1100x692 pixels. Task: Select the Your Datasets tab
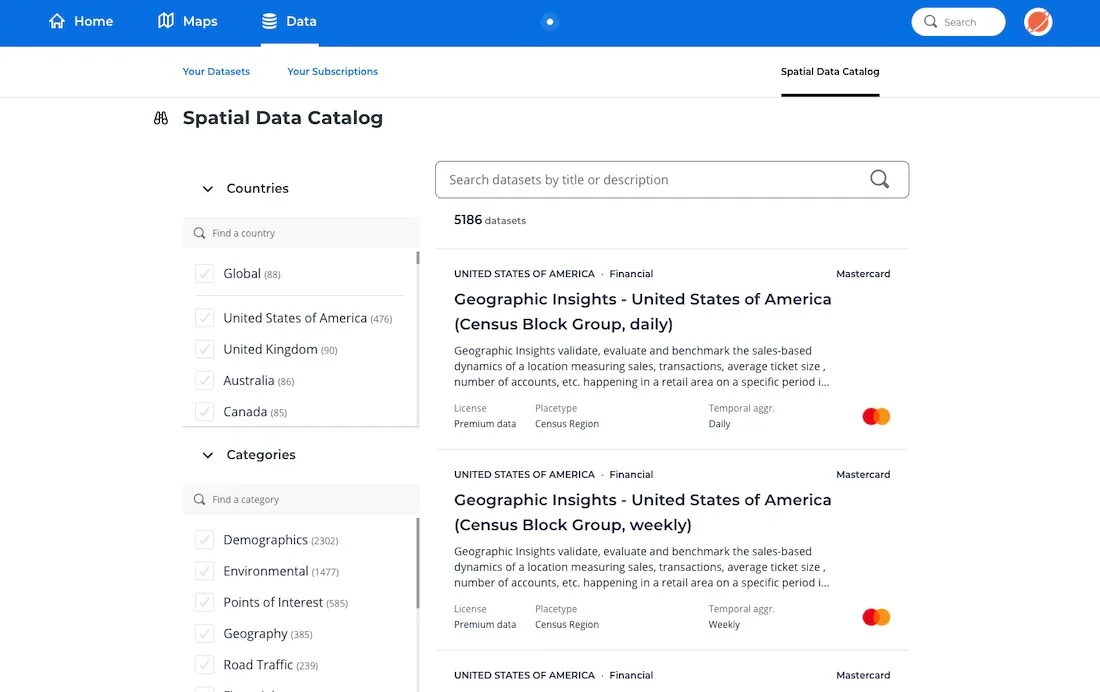click(216, 71)
